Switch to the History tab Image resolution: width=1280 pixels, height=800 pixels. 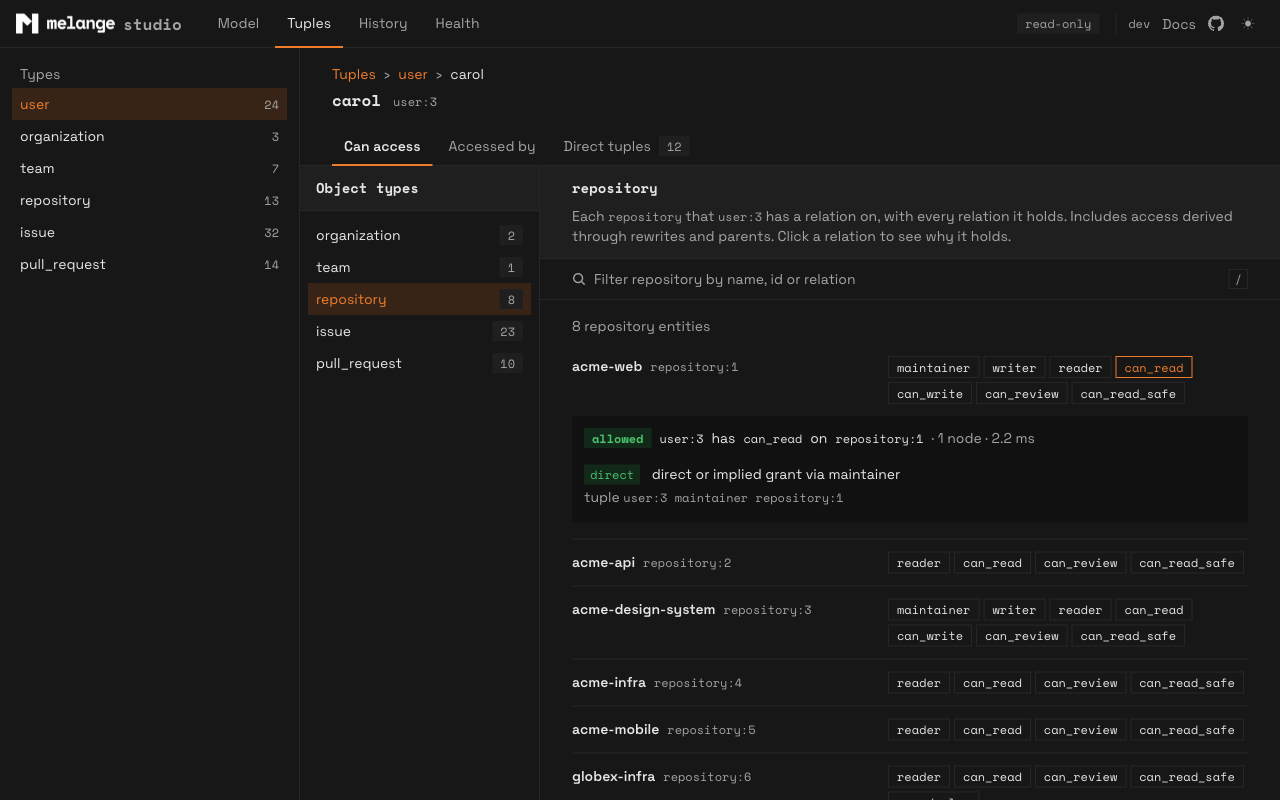[x=383, y=23]
